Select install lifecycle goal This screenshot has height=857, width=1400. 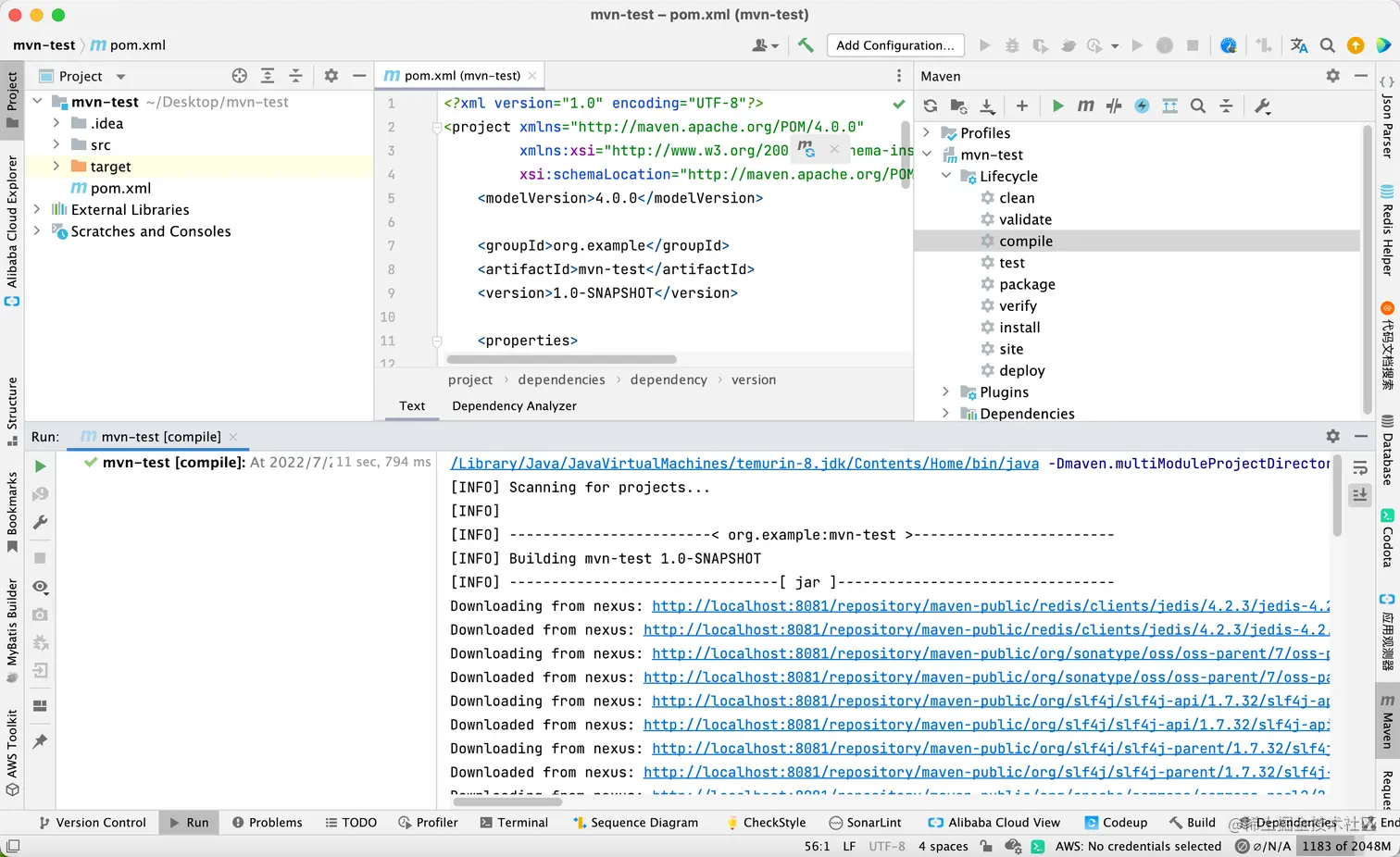click(x=1019, y=328)
